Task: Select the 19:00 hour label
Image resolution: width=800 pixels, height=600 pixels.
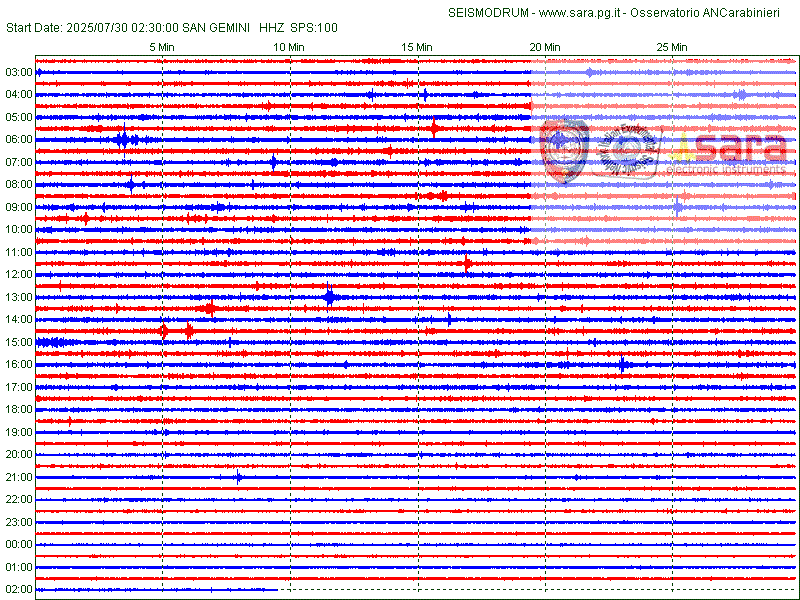Action: pyautogui.click(x=19, y=432)
